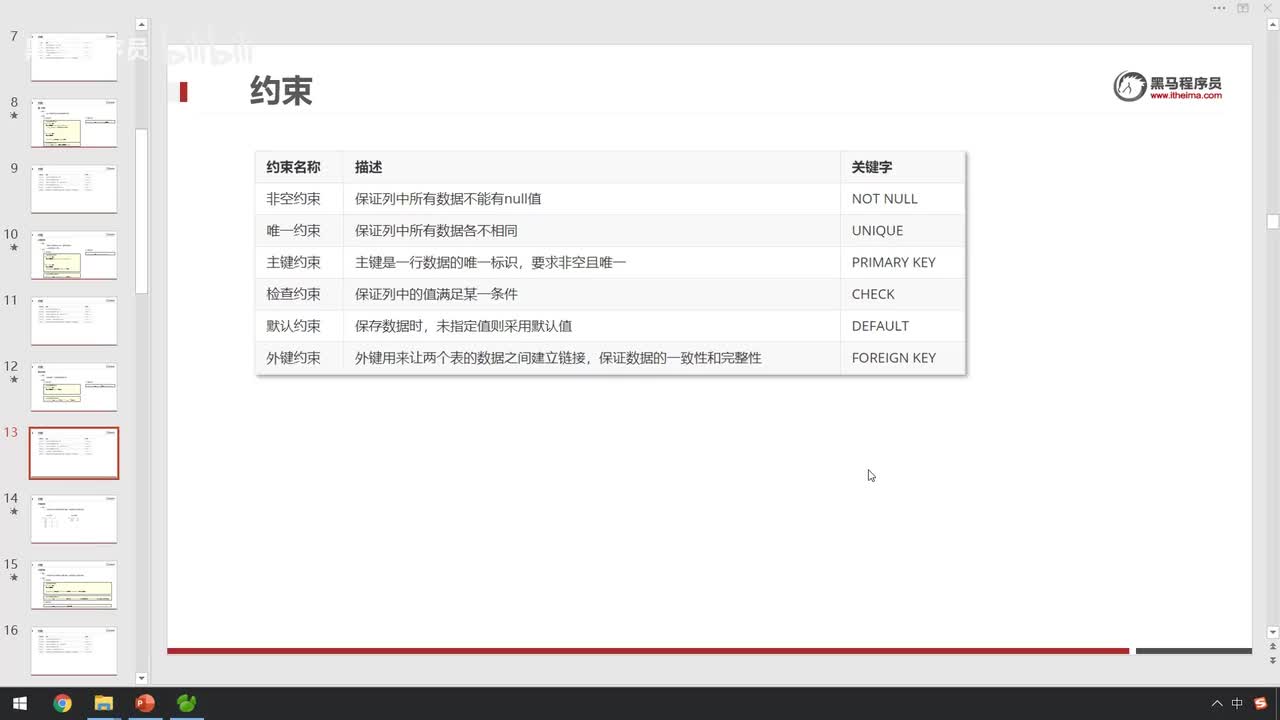This screenshot has height=720, width=1280.
Task: Click the description starting with 保存数据时
Action: [463, 326]
